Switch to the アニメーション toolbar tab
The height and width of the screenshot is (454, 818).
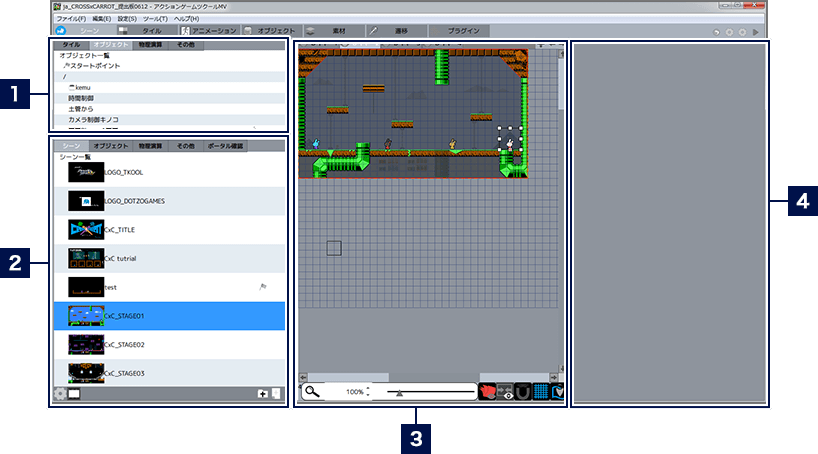coord(208,32)
